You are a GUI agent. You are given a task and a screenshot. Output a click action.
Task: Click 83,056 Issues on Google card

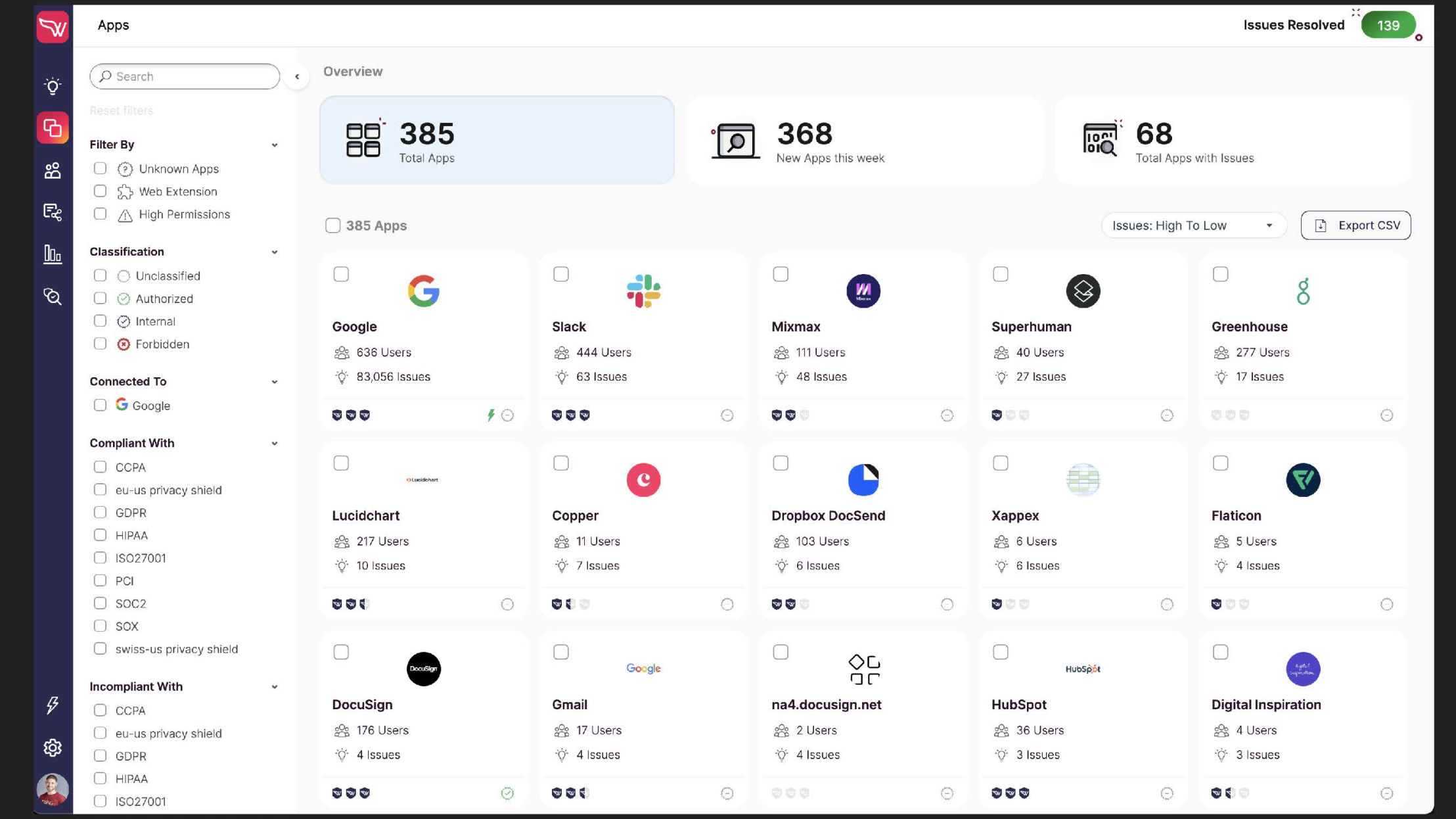point(393,377)
